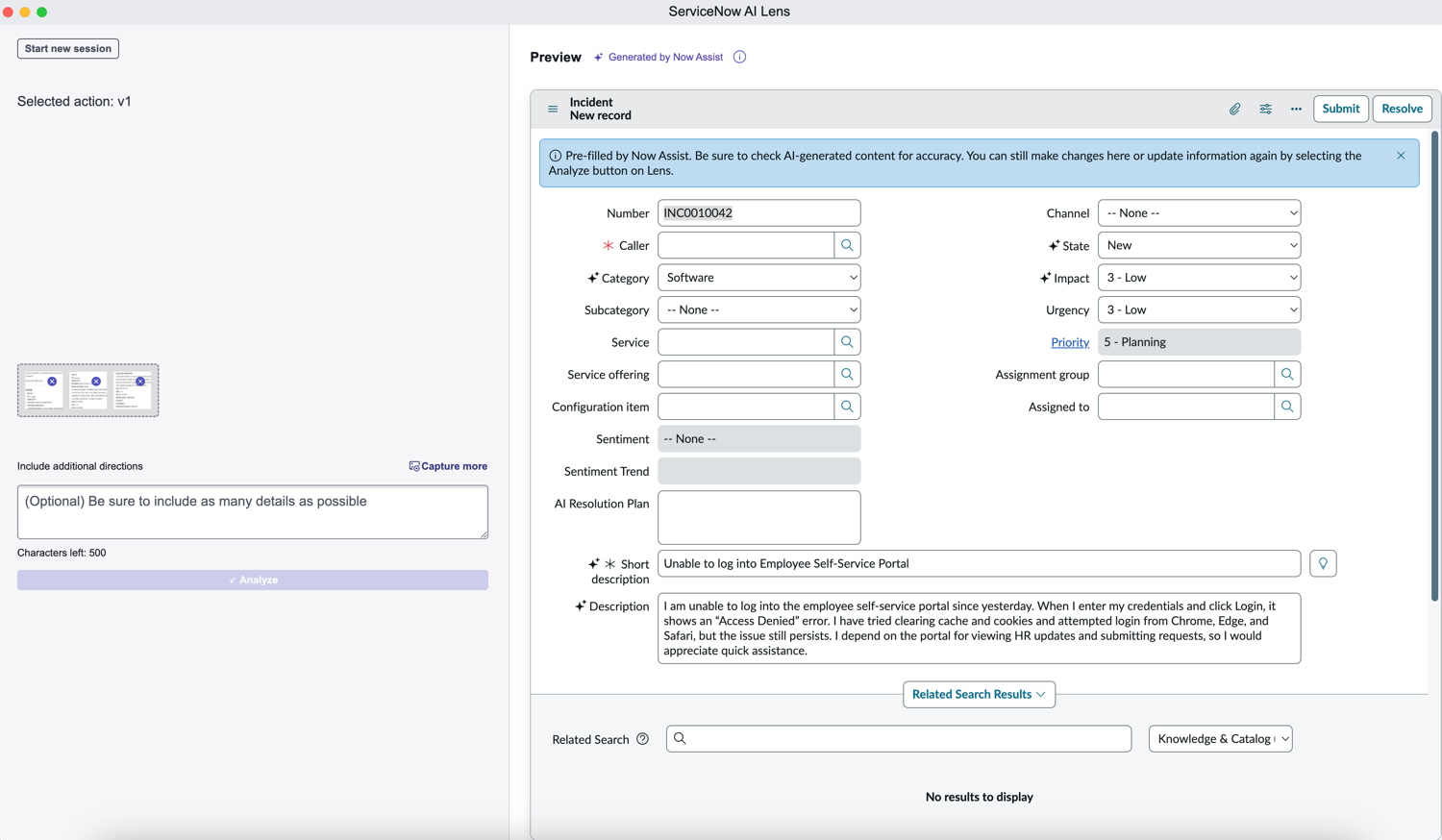
Task: Open the form personalize settings icon
Action: click(1265, 109)
